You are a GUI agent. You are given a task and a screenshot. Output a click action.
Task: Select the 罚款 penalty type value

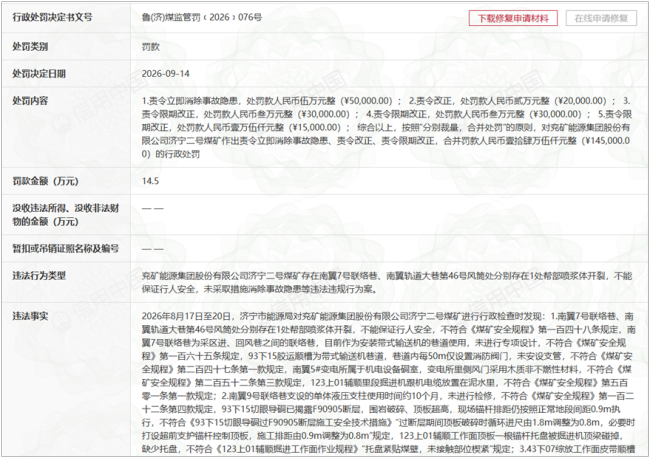click(150, 47)
